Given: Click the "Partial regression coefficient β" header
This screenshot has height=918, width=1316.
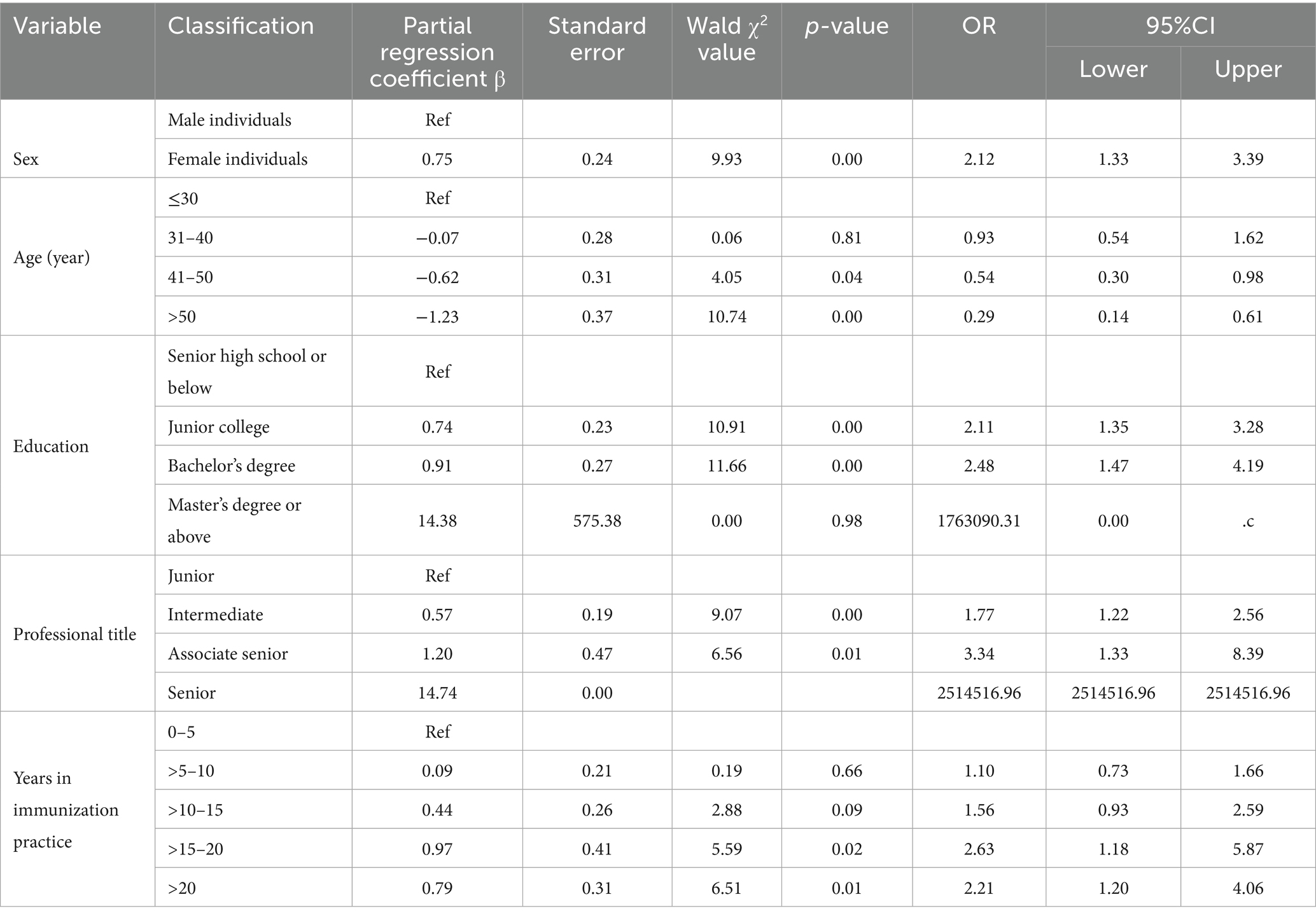Looking at the screenshot, I should [x=437, y=52].
